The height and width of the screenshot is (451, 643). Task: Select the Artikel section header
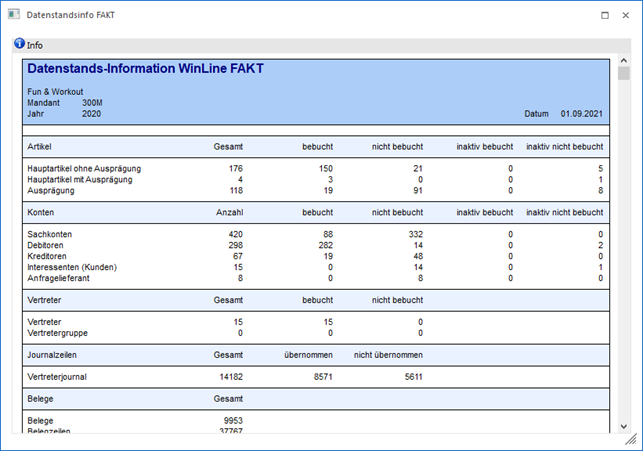41,146
